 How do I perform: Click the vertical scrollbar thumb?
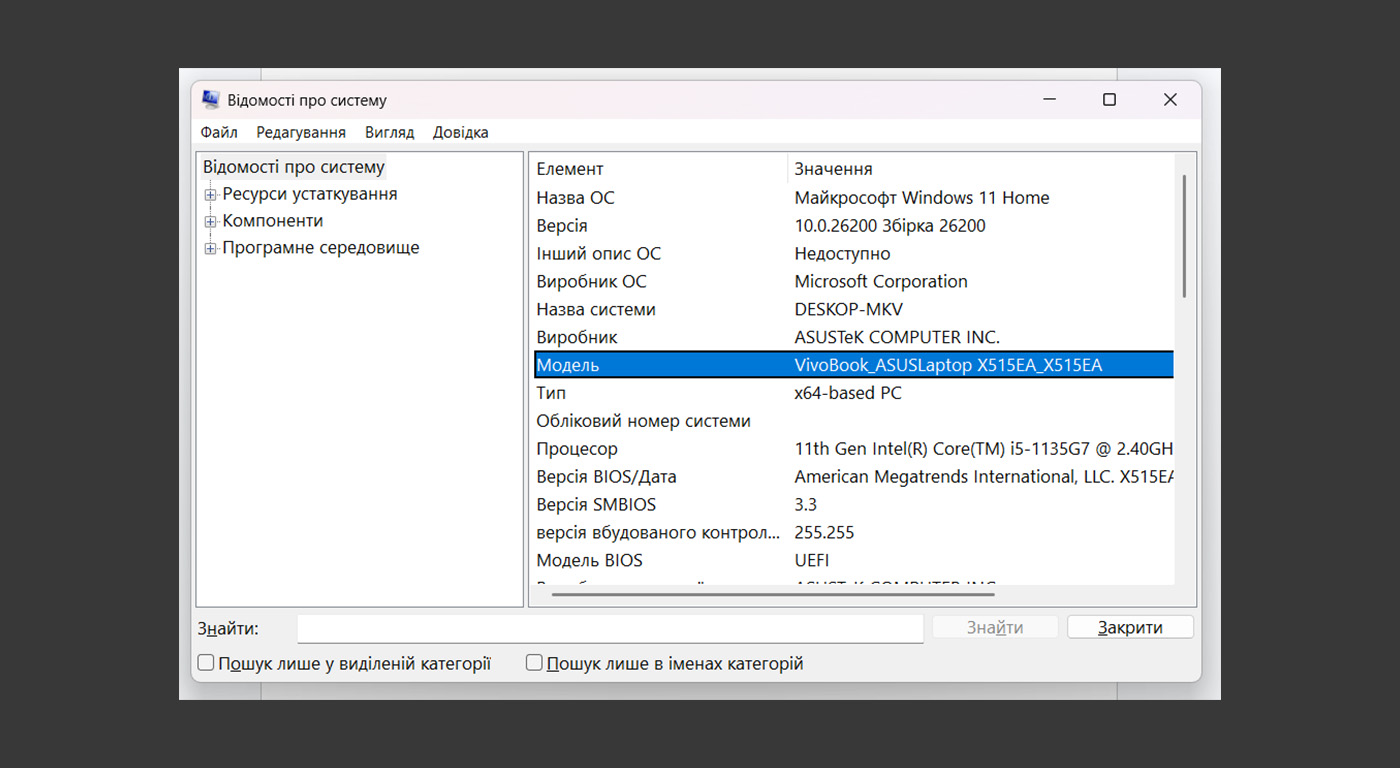coord(1184,236)
